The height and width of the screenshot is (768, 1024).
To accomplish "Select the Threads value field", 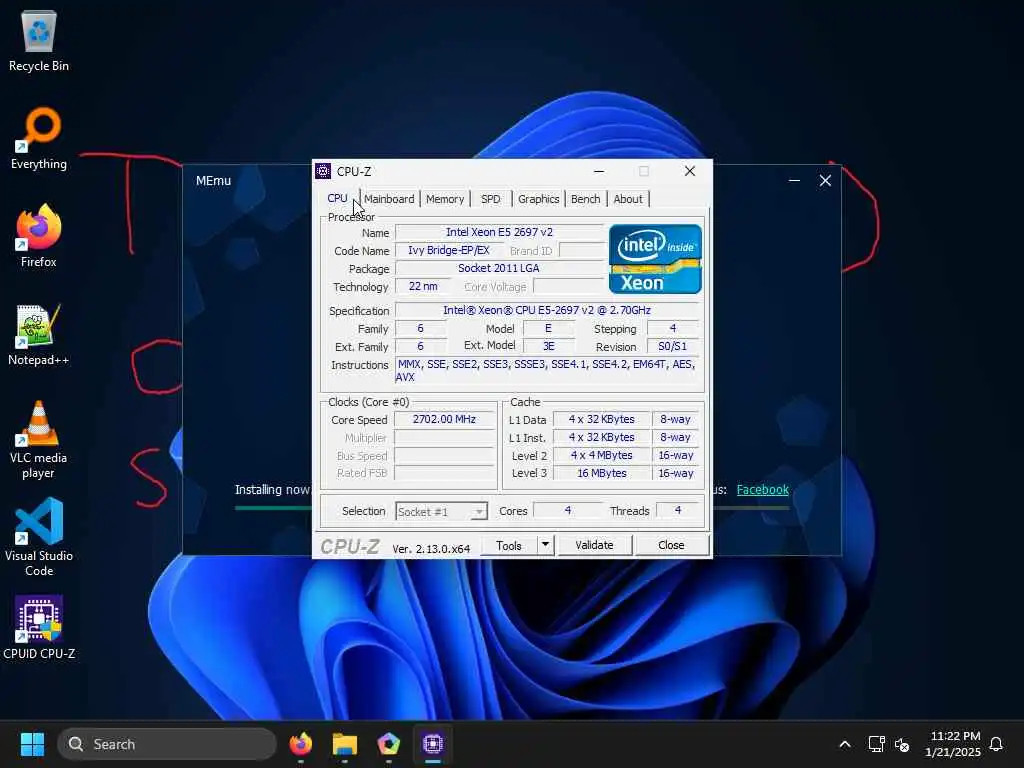I will click(x=678, y=510).
